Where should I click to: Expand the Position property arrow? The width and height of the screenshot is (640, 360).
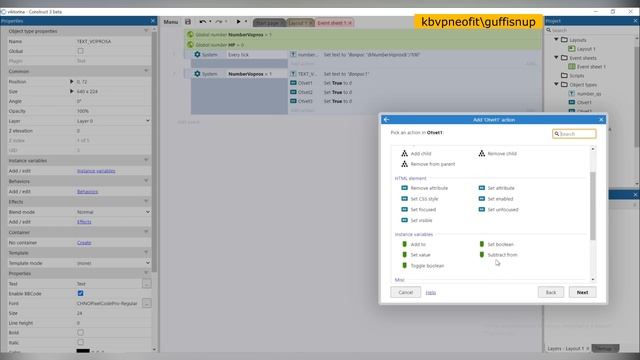click(x=72, y=82)
